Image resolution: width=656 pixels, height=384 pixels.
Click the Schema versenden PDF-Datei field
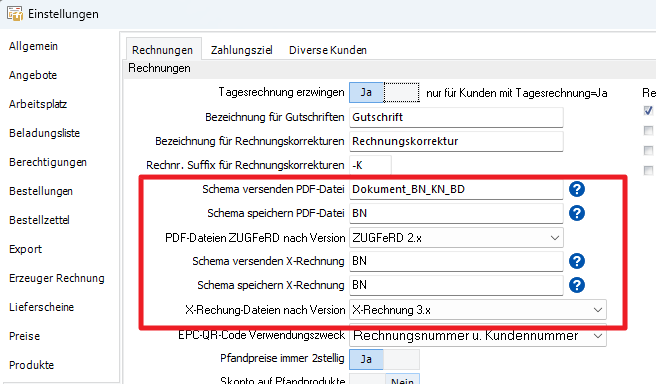pos(456,189)
